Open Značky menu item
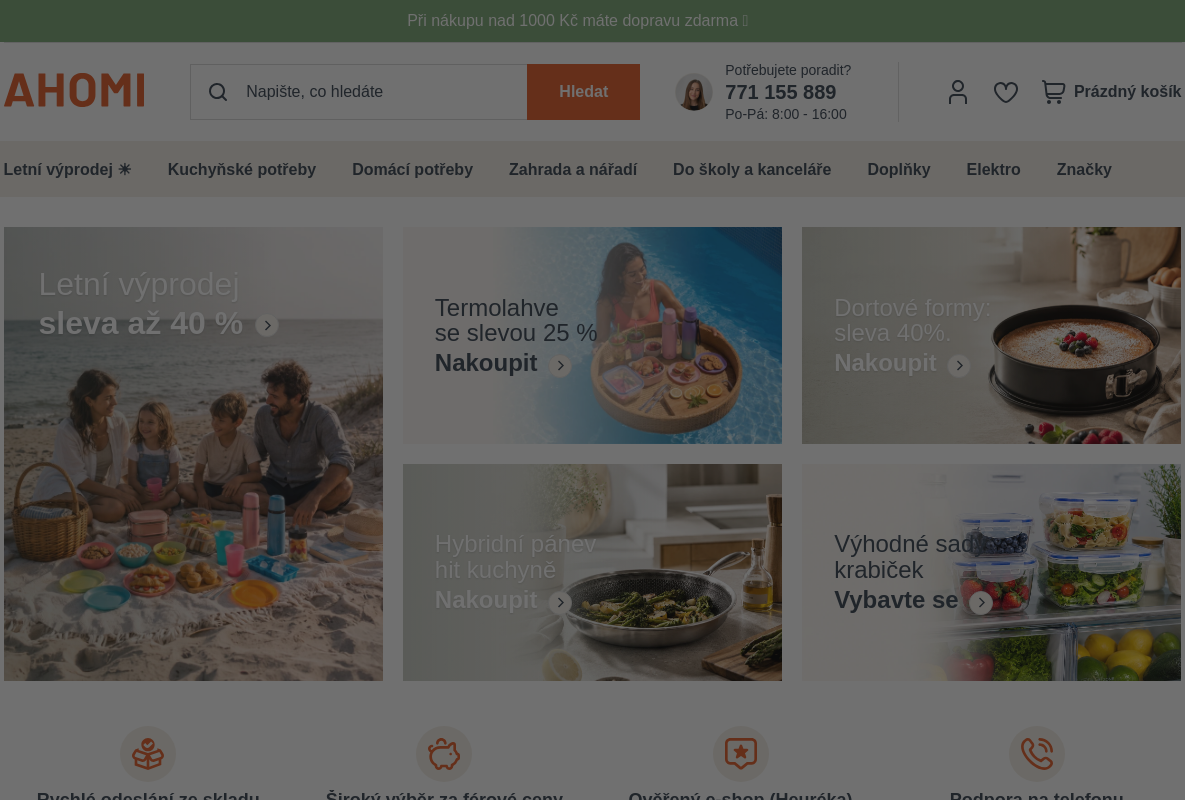The image size is (1200, 800). pos(1084,170)
